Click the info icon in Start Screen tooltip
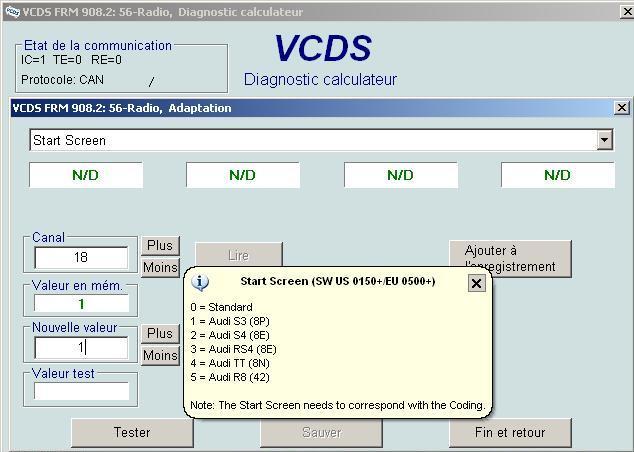Image resolution: width=634 pixels, height=452 pixels. [200, 282]
